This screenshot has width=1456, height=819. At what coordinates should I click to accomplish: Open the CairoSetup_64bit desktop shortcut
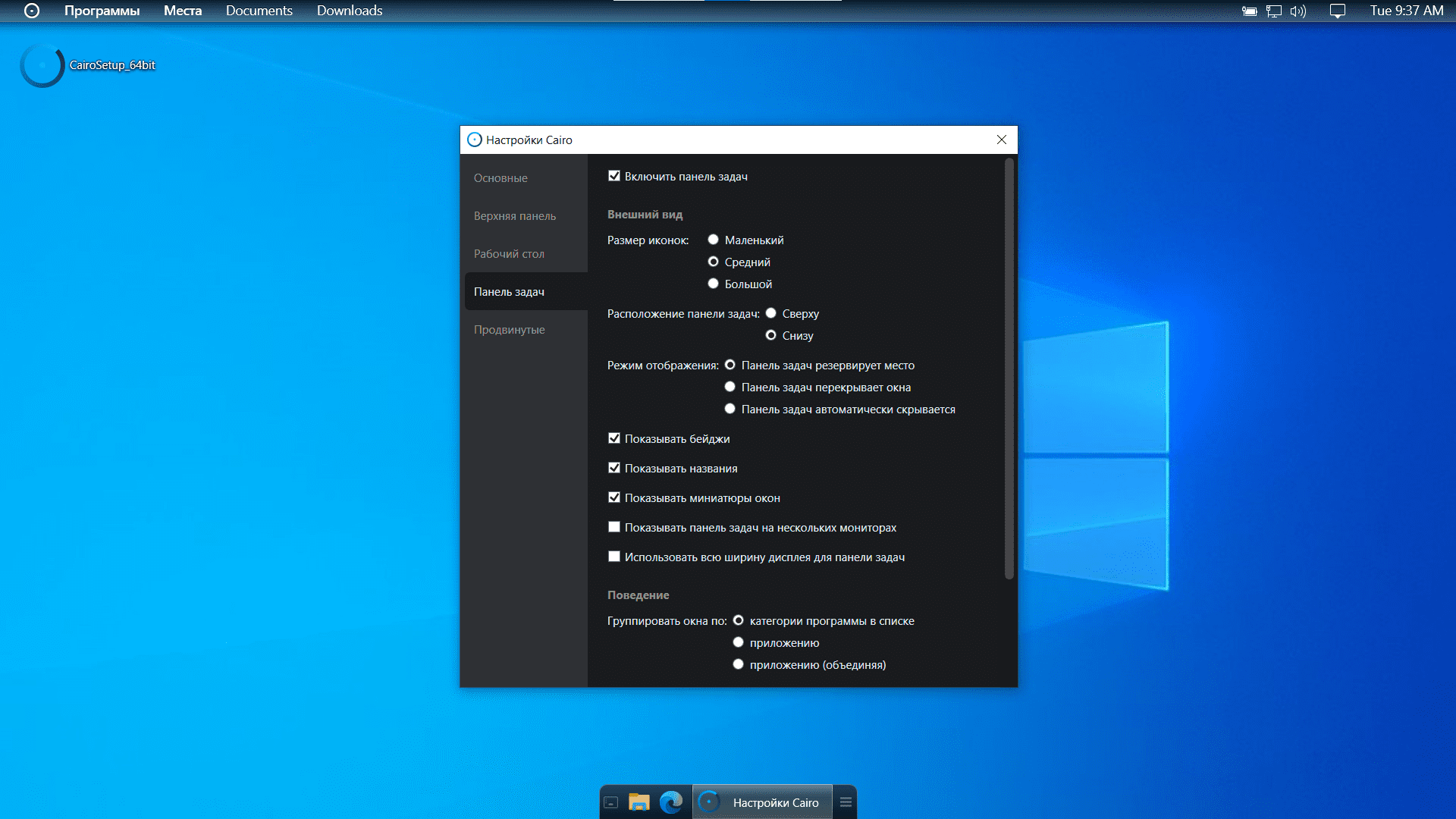point(43,65)
